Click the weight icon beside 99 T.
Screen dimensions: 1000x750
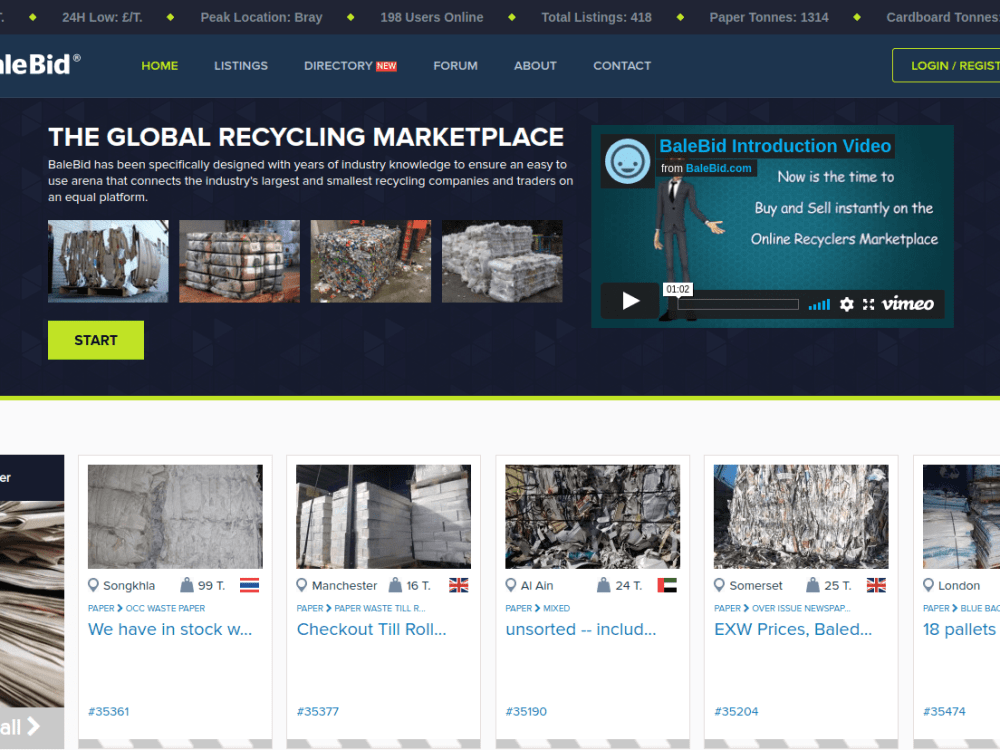[186, 585]
